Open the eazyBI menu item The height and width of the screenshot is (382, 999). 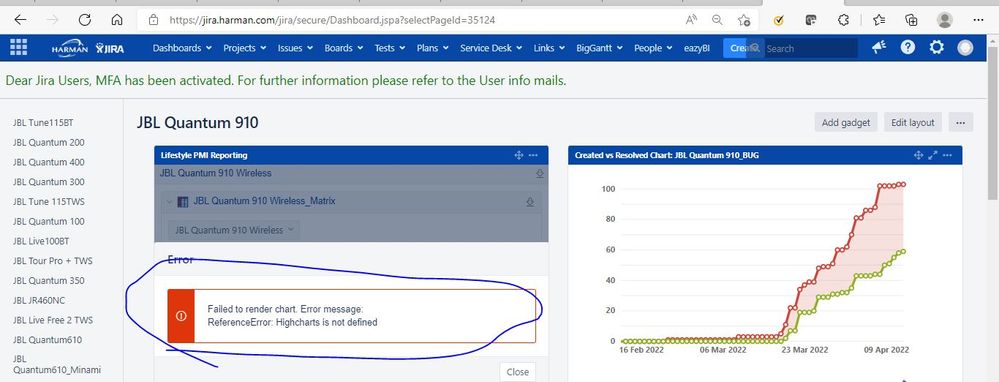697,48
